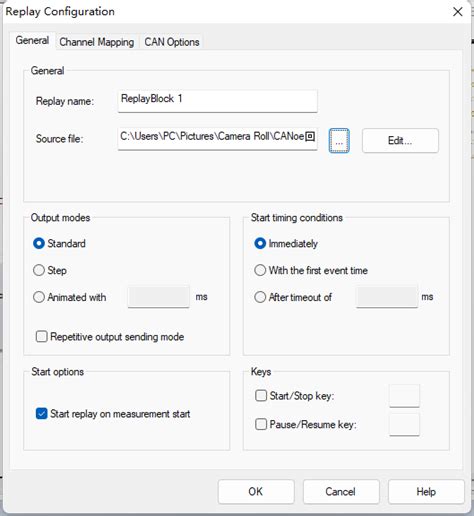The height and width of the screenshot is (516, 474).
Task: Open Help for this dialog
Action: click(x=426, y=492)
